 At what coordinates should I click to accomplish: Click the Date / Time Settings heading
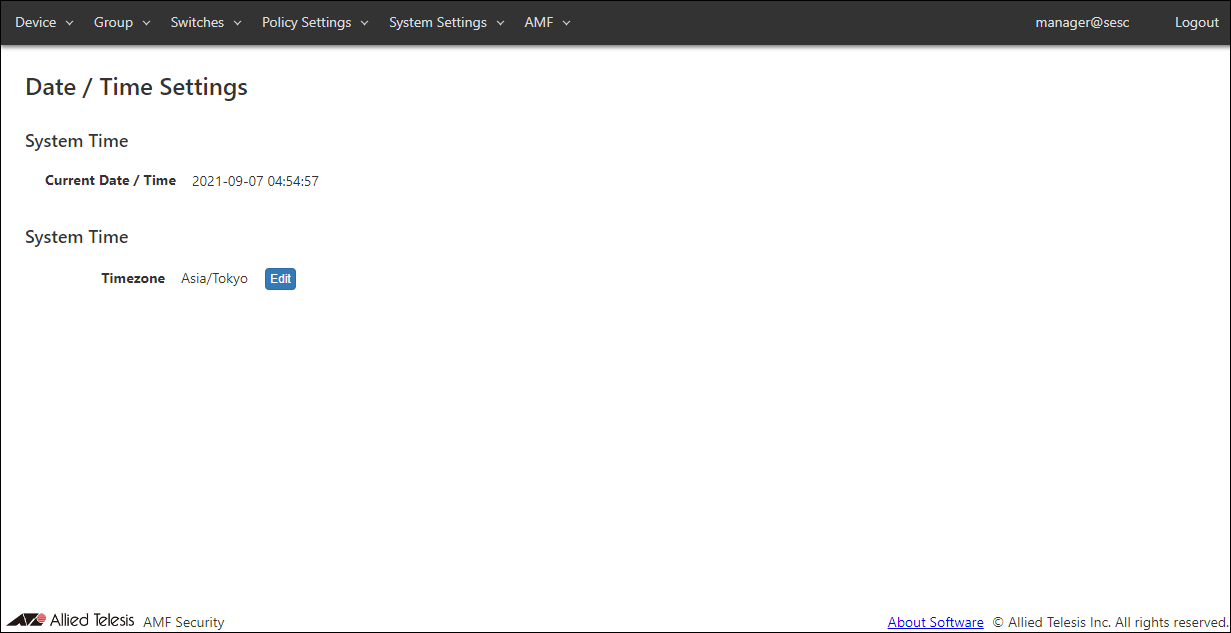pos(136,87)
